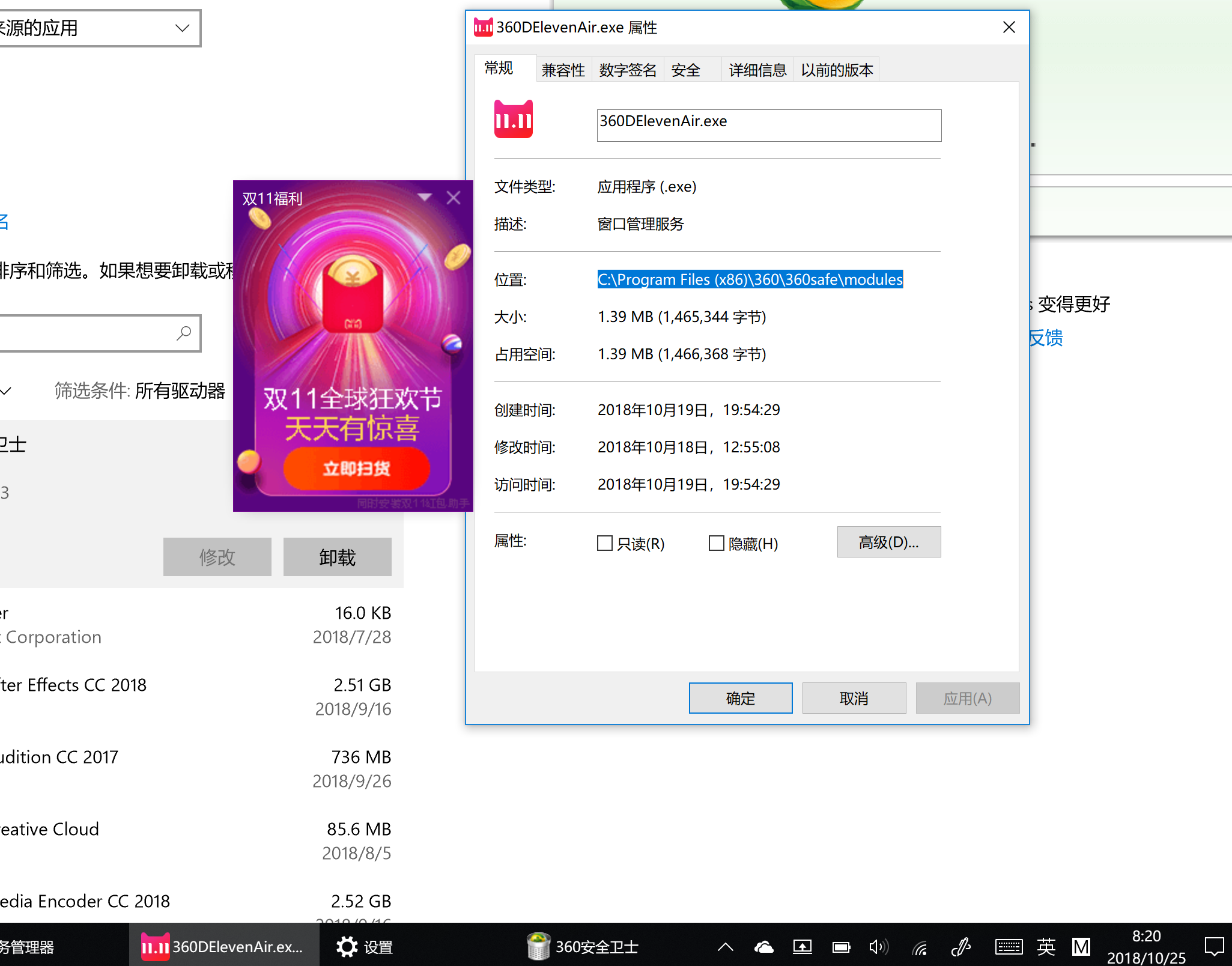Expand the 来源的应用 dropdown
Screen dimensions: 1232x966
[x=99, y=28]
